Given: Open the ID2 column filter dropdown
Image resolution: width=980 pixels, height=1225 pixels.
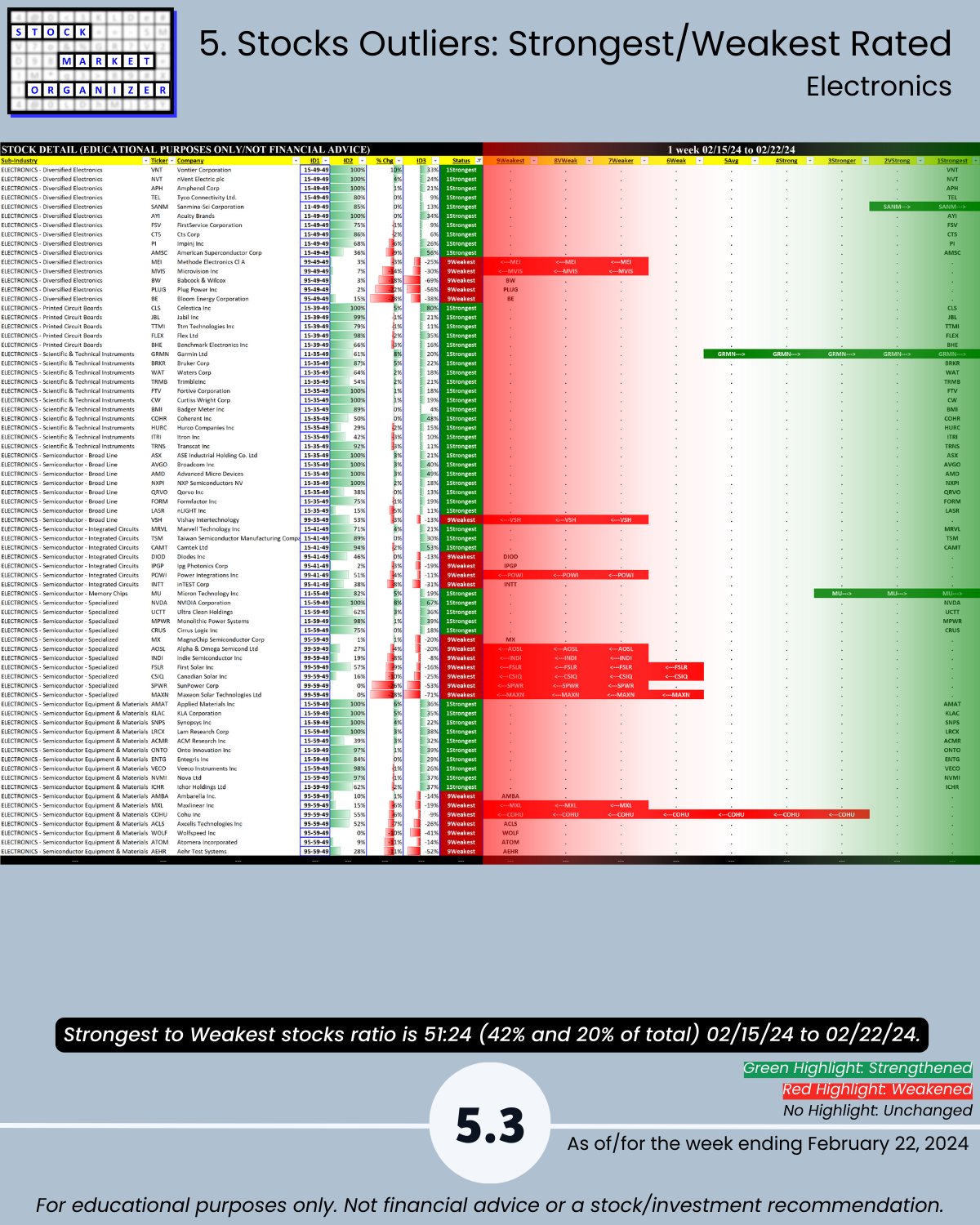Looking at the screenshot, I should click(x=363, y=161).
